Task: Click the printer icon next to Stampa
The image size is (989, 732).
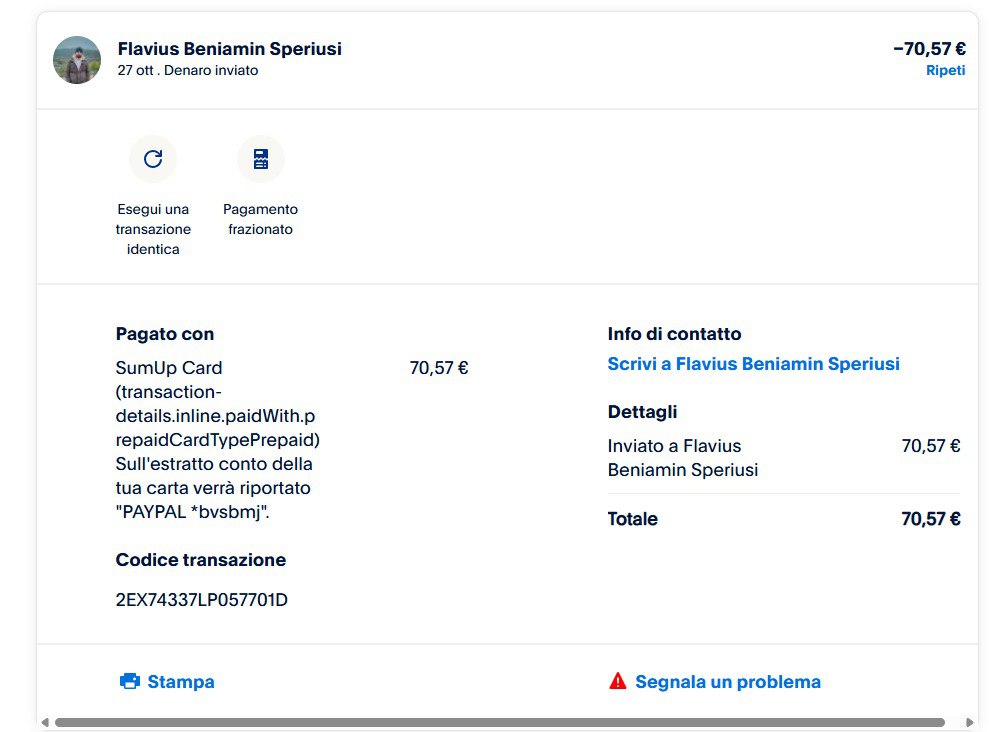Action: [x=130, y=682]
